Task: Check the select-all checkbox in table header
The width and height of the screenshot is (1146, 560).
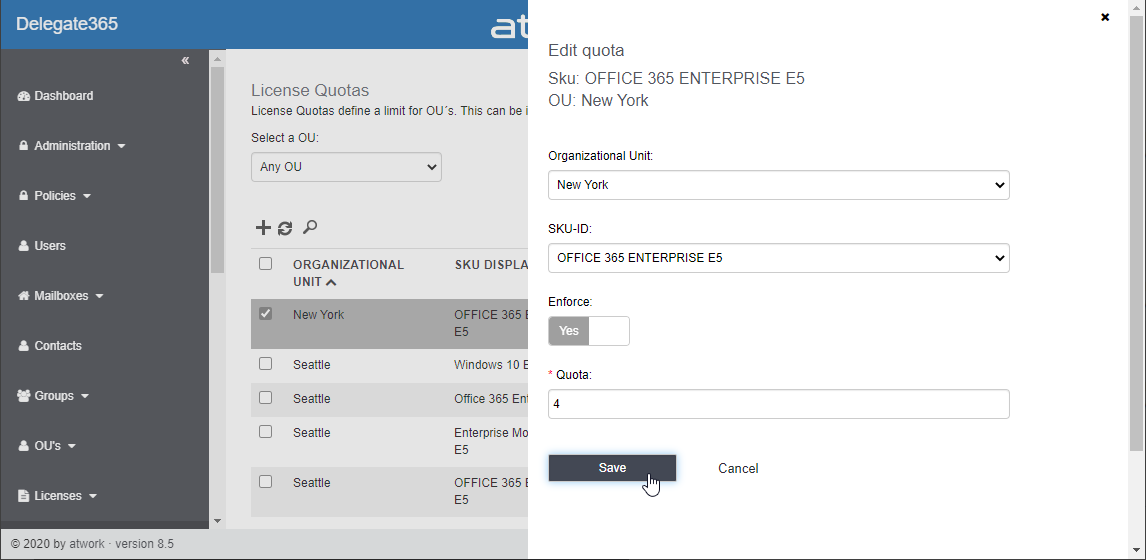Action: (x=265, y=264)
